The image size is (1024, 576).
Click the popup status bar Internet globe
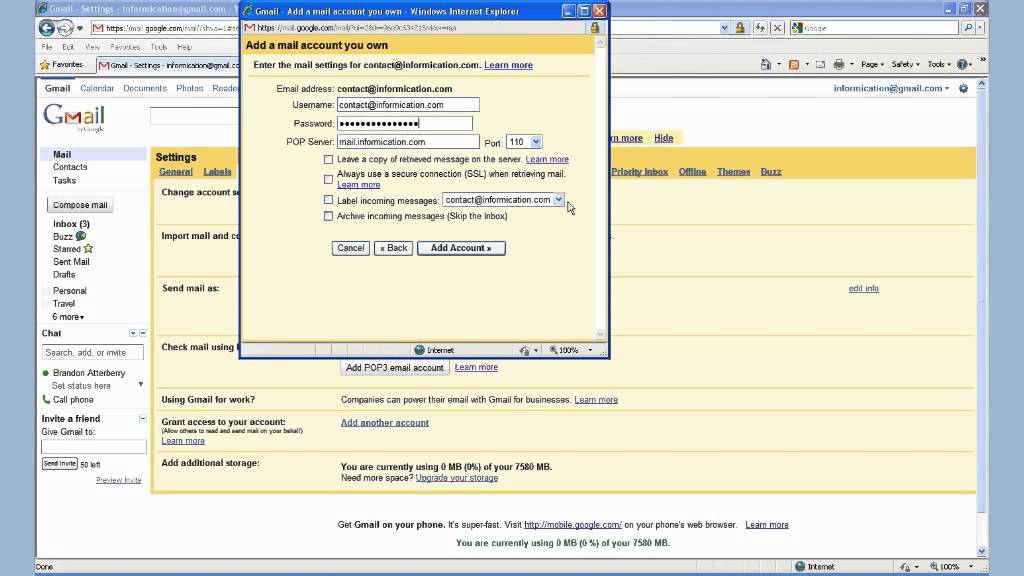click(x=419, y=350)
